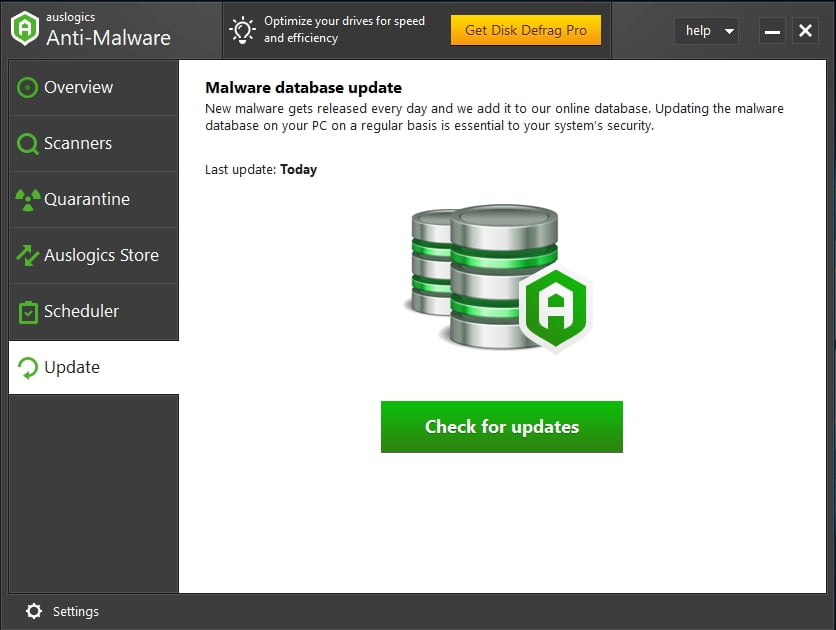The height and width of the screenshot is (630, 836).
Task: Expand the help dropdown menu
Action: [x=706, y=31]
